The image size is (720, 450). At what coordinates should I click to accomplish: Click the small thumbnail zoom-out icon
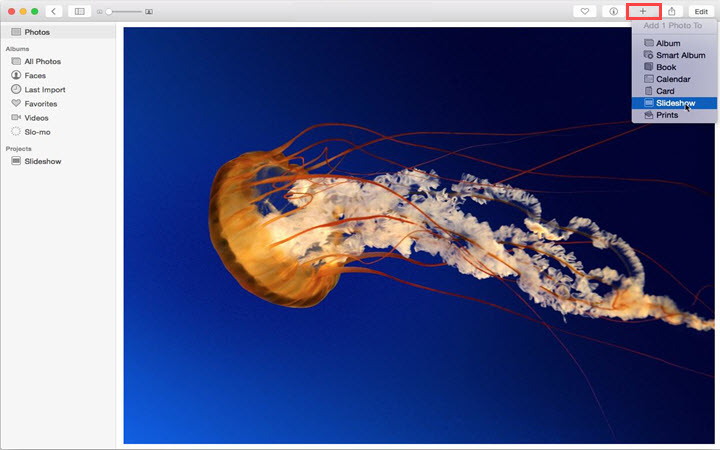100,11
